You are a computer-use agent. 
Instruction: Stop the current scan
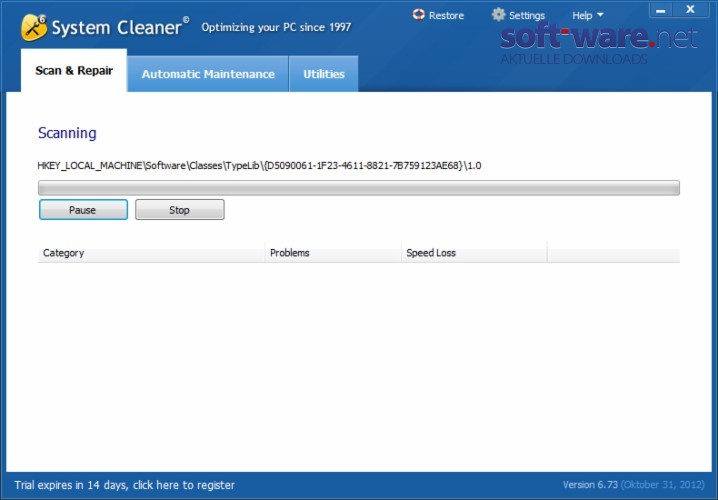[x=180, y=210]
